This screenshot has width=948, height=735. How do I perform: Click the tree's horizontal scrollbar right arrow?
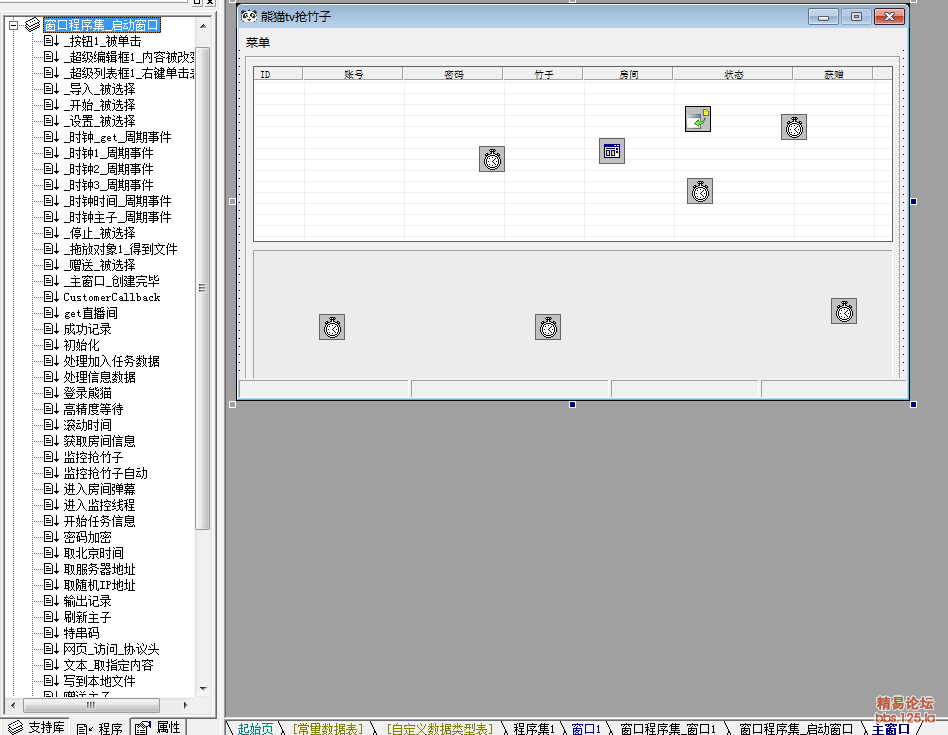click(186, 705)
